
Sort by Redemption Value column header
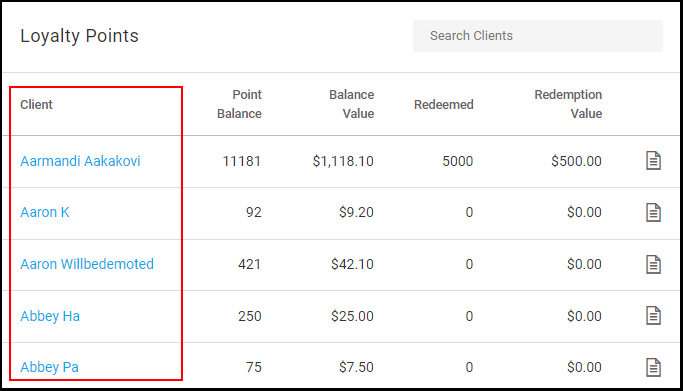(x=568, y=104)
